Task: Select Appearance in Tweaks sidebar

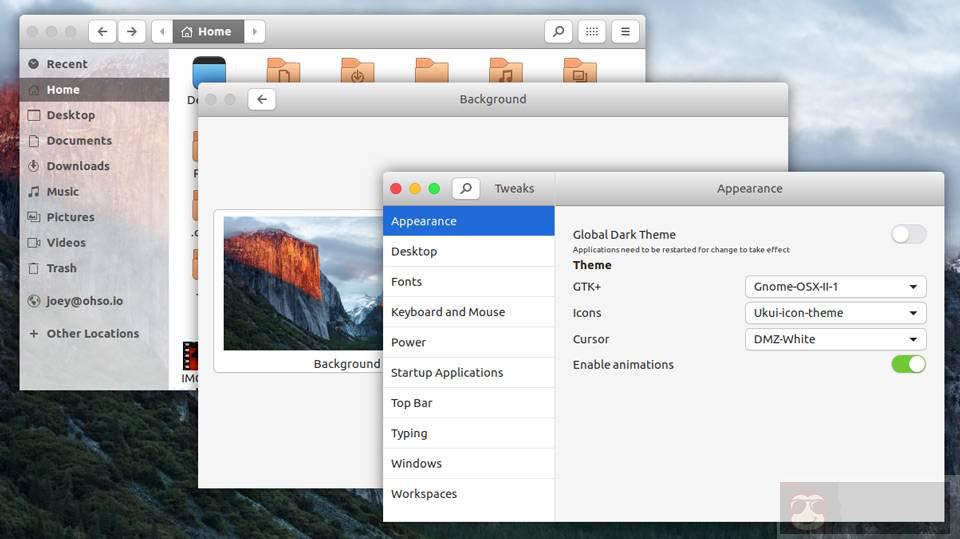Action: tap(468, 221)
